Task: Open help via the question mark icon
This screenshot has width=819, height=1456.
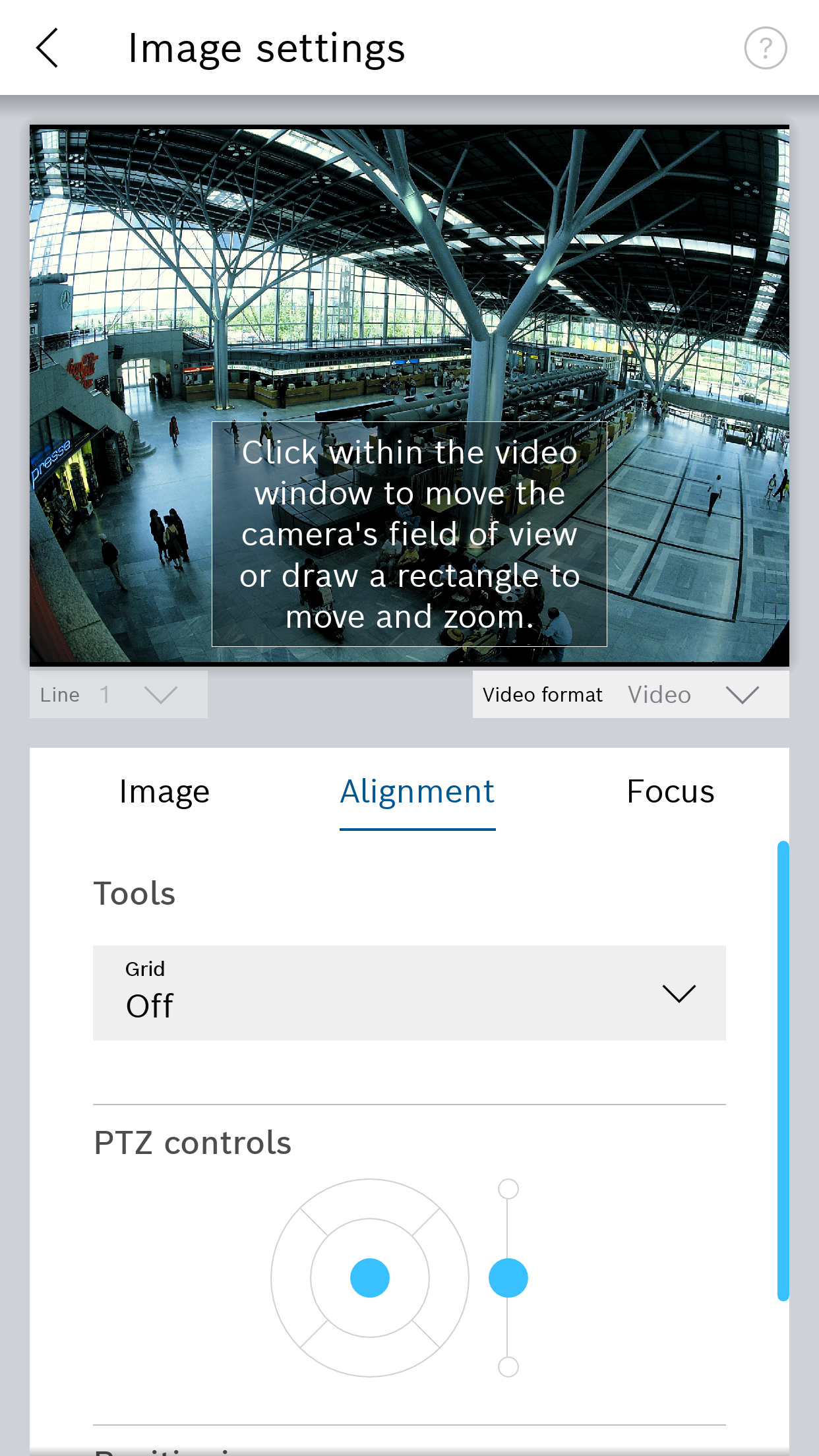Action: tap(765, 48)
